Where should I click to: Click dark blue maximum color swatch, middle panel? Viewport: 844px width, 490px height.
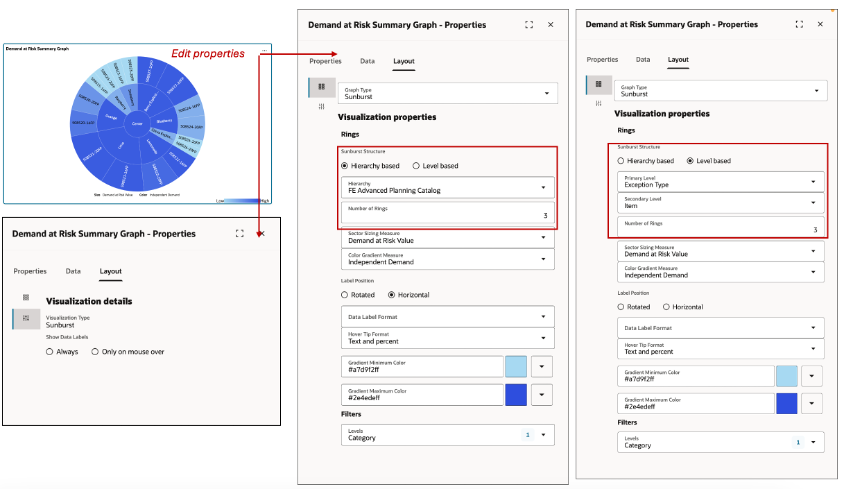(x=516, y=395)
